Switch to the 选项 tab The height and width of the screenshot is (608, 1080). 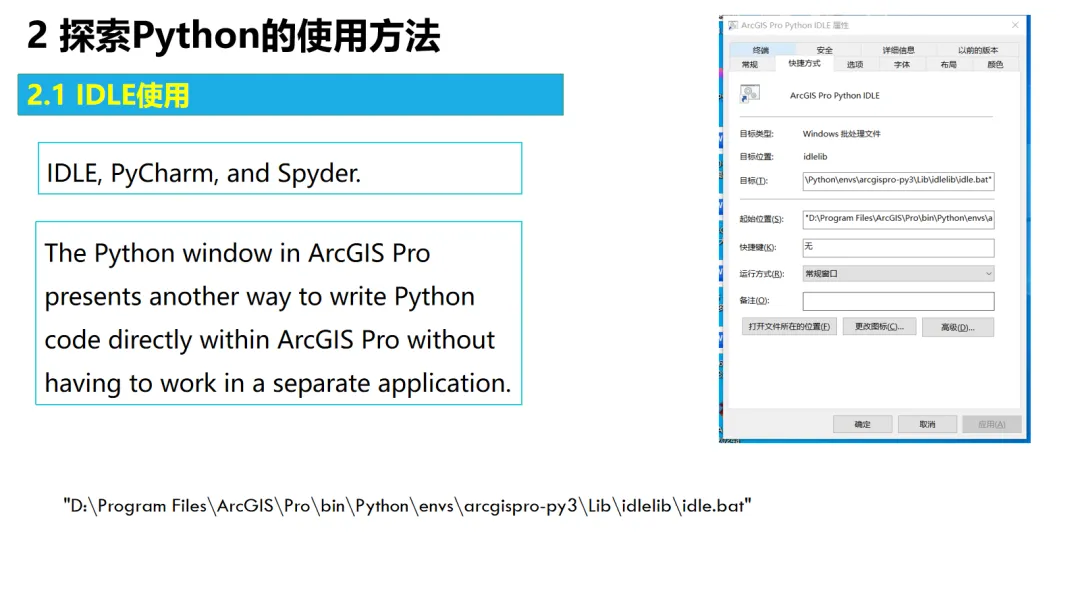pos(855,64)
